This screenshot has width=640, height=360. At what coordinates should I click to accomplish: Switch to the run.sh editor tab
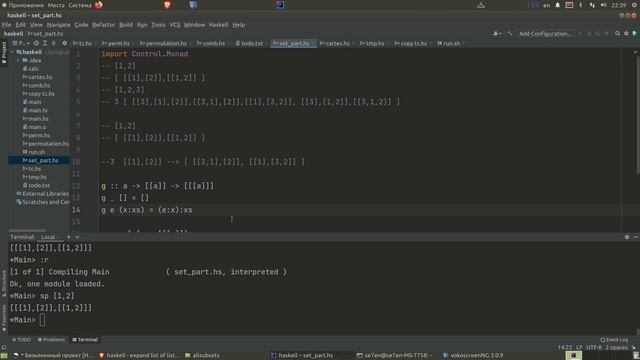[x=449, y=43]
